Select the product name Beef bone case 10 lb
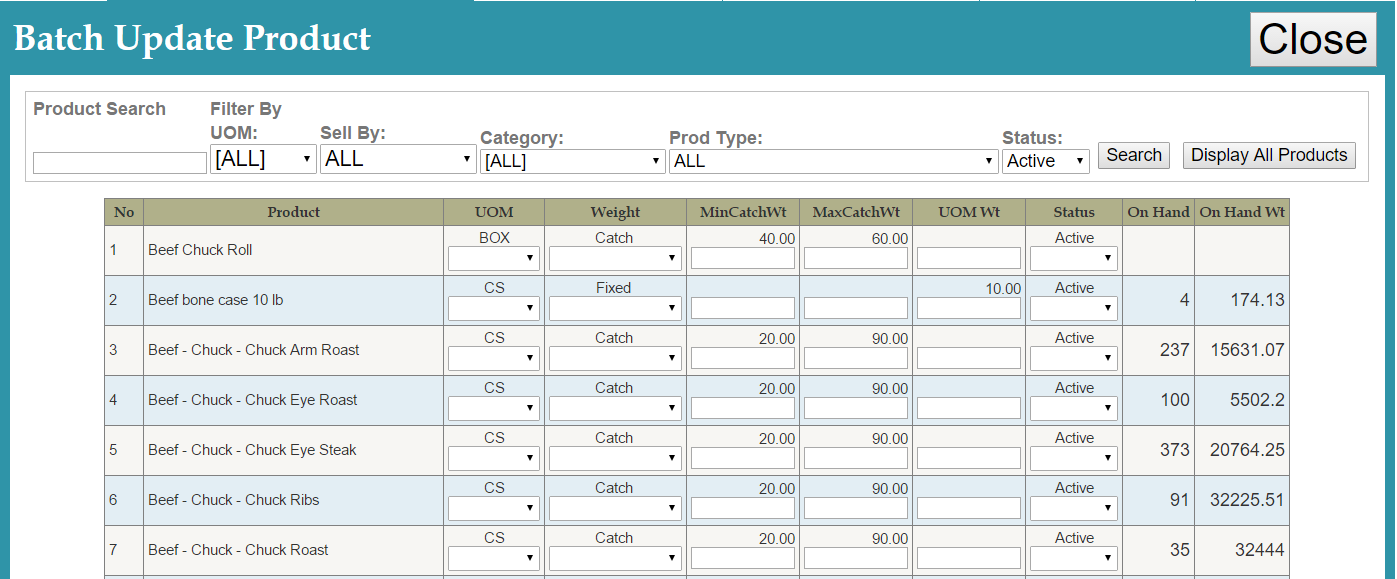Viewport: 1397px width, 579px height. 216,300
